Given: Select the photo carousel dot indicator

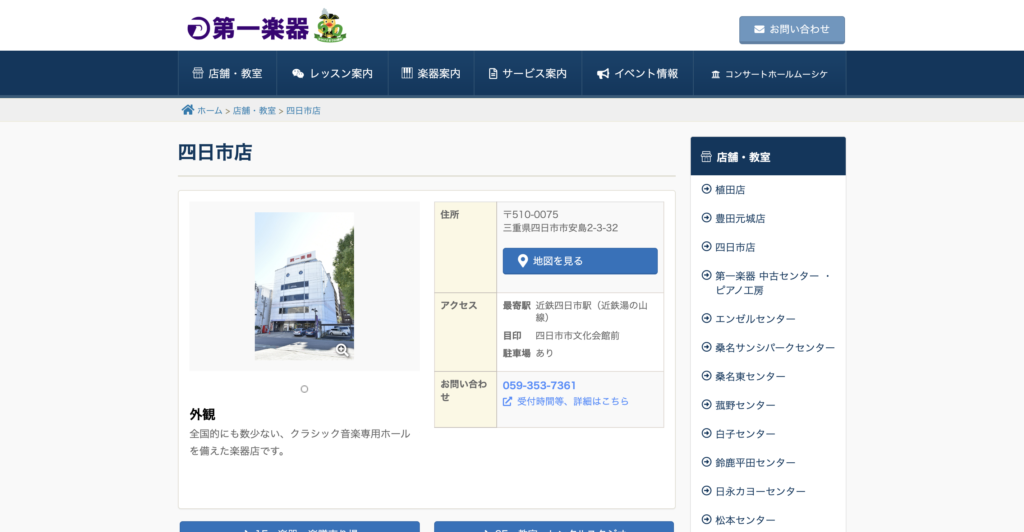Looking at the screenshot, I should pos(304,389).
